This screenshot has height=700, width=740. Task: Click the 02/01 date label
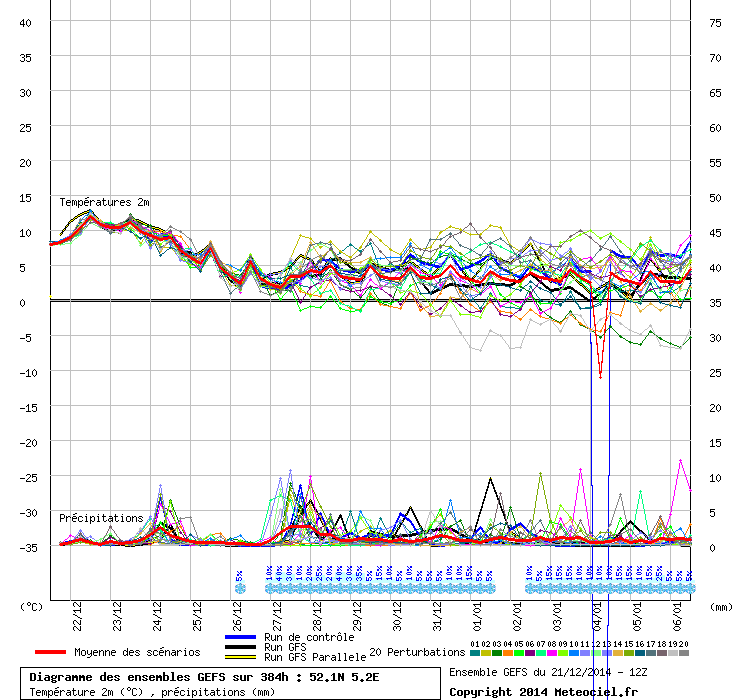coord(517,616)
